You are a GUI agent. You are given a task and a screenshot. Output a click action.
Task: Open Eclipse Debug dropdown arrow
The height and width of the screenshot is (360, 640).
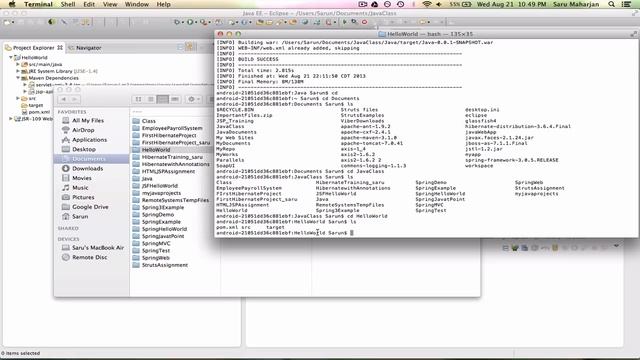click(182, 22)
